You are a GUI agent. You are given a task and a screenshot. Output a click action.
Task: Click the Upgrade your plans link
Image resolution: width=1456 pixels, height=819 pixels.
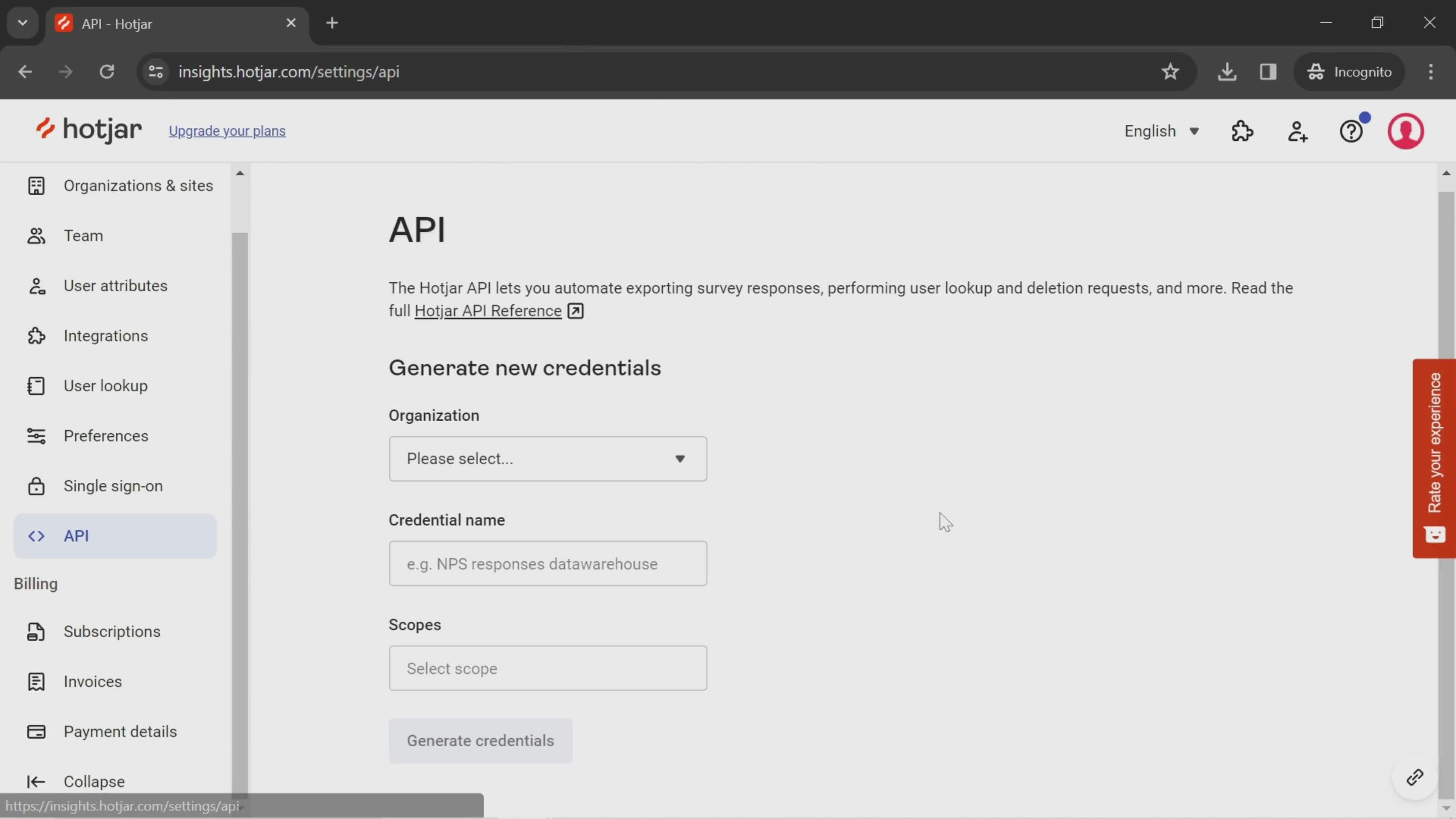(227, 131)
